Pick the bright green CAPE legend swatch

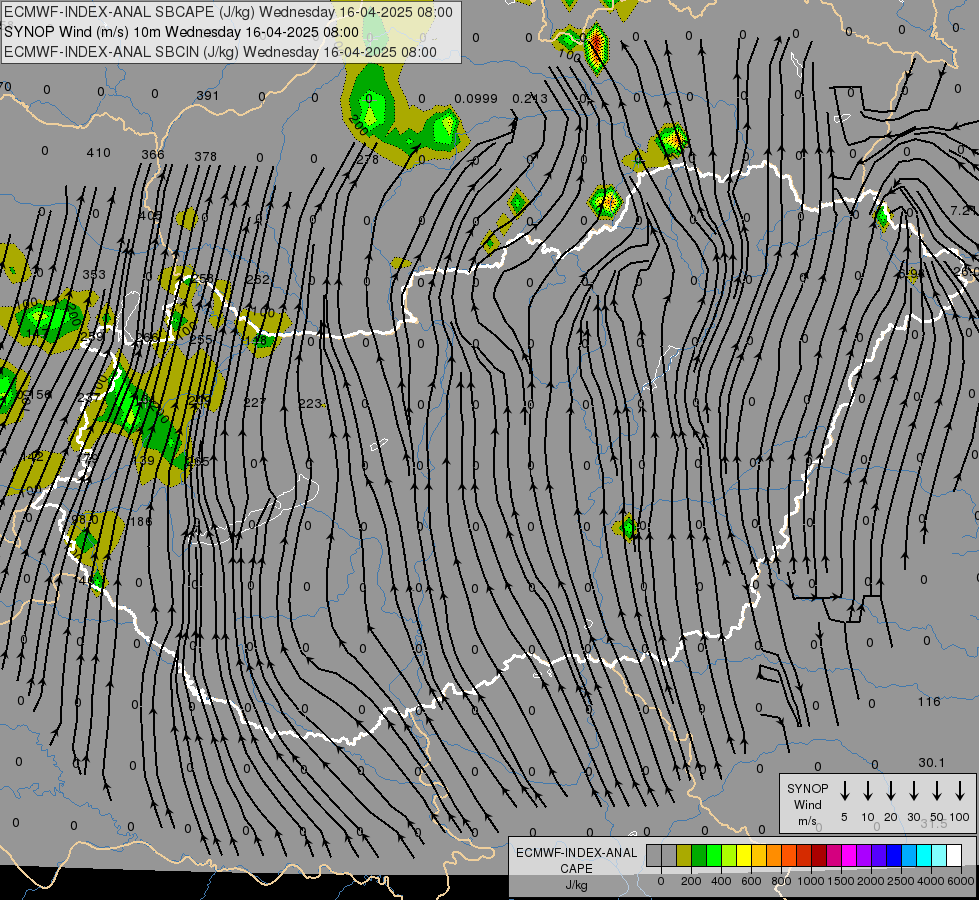[x=714, y=856]
